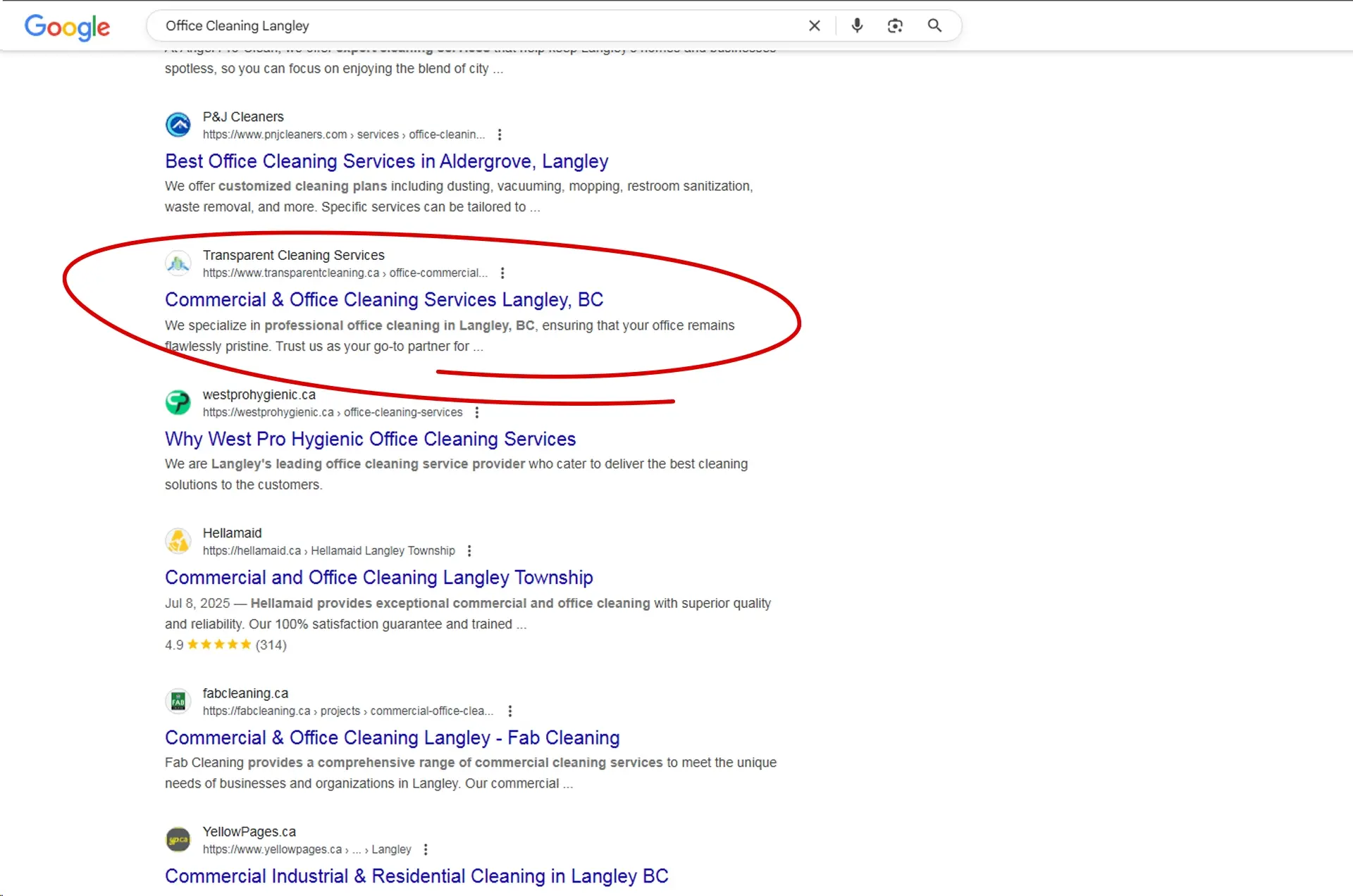The width and height of the screenshot is (1353, 896).
Task: Open Commercial & Office Cleaning Langley - Fab Cleaning
Action: [392, 738]
